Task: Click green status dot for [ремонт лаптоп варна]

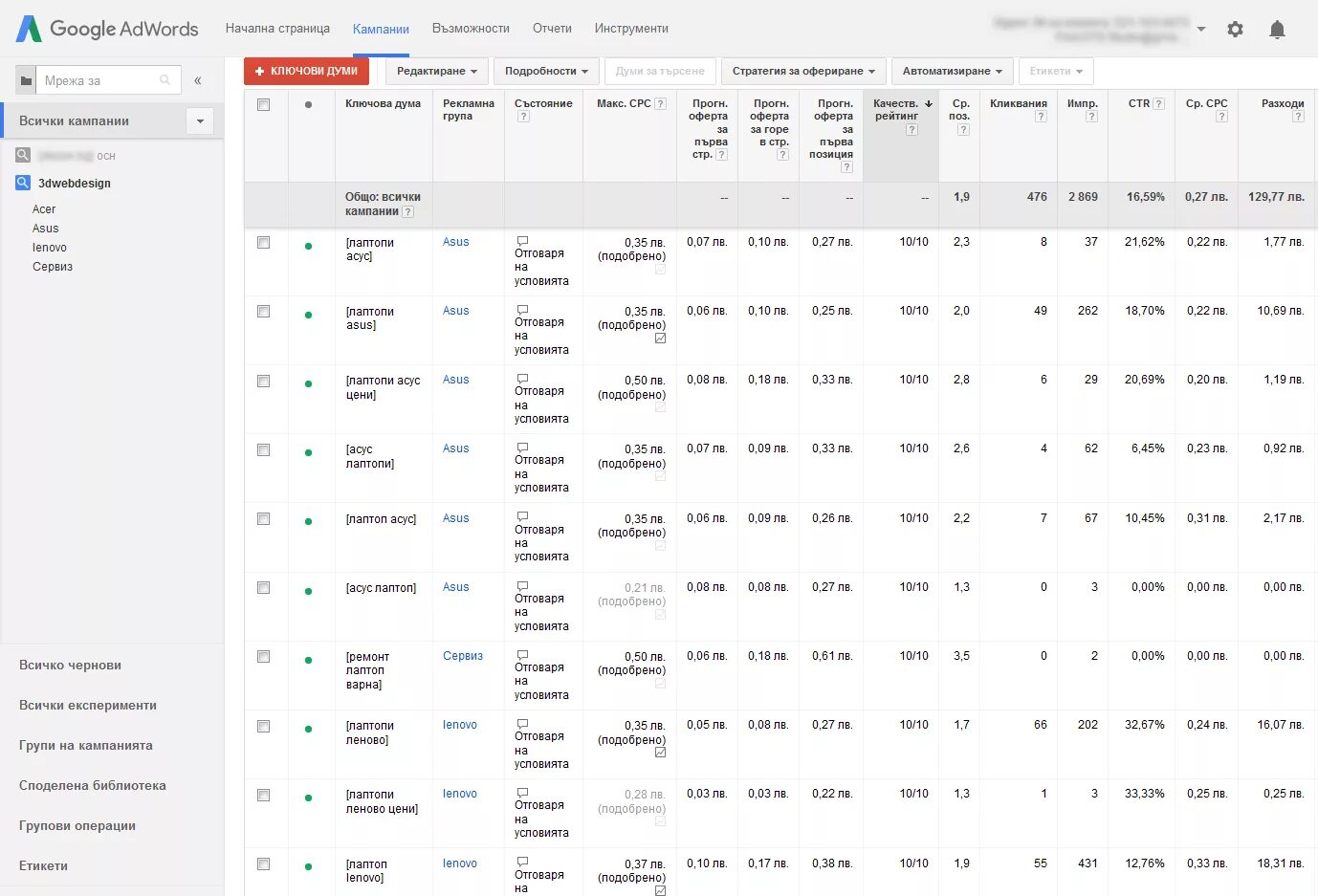Action: tap(308, 660)
